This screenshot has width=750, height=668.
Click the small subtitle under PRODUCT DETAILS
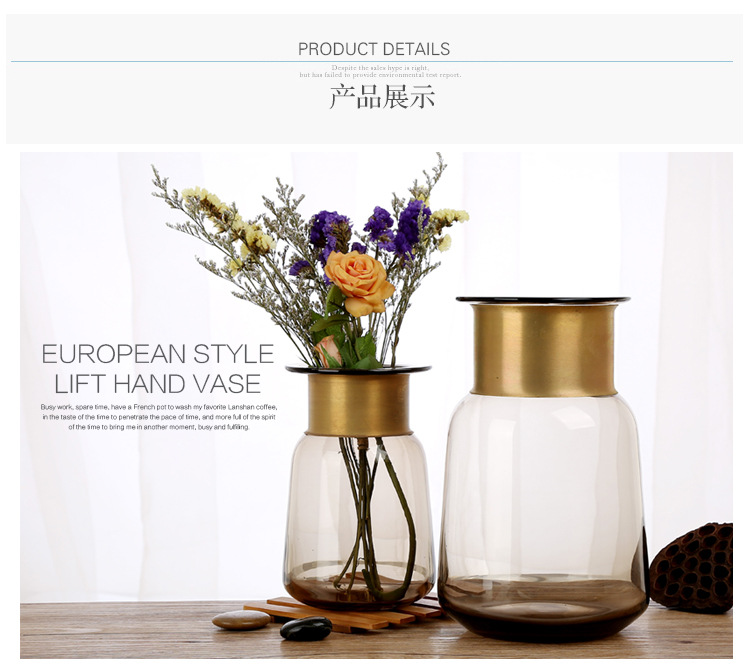(380, 71)
